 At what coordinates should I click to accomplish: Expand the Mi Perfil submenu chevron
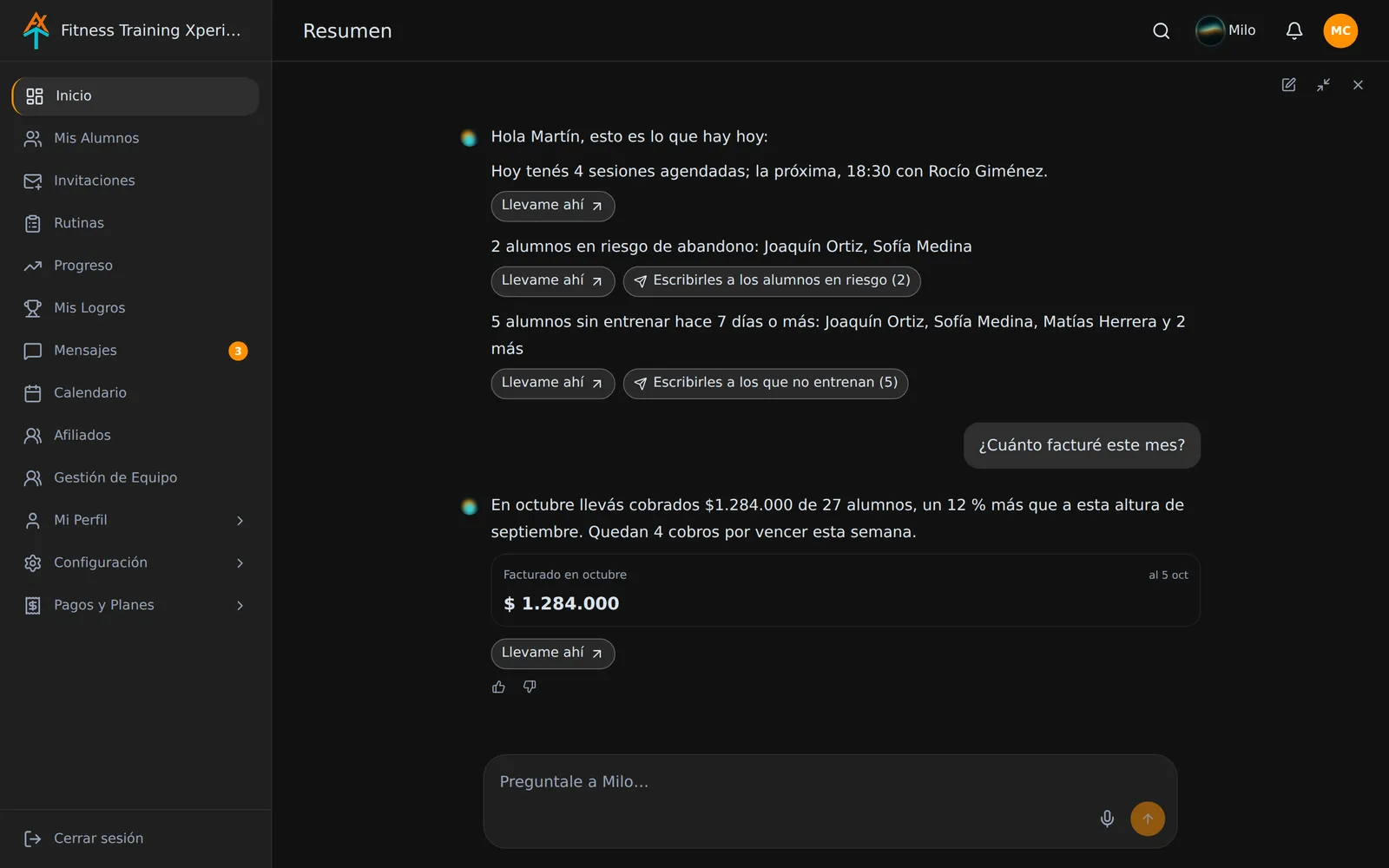[x=240, y=521]
